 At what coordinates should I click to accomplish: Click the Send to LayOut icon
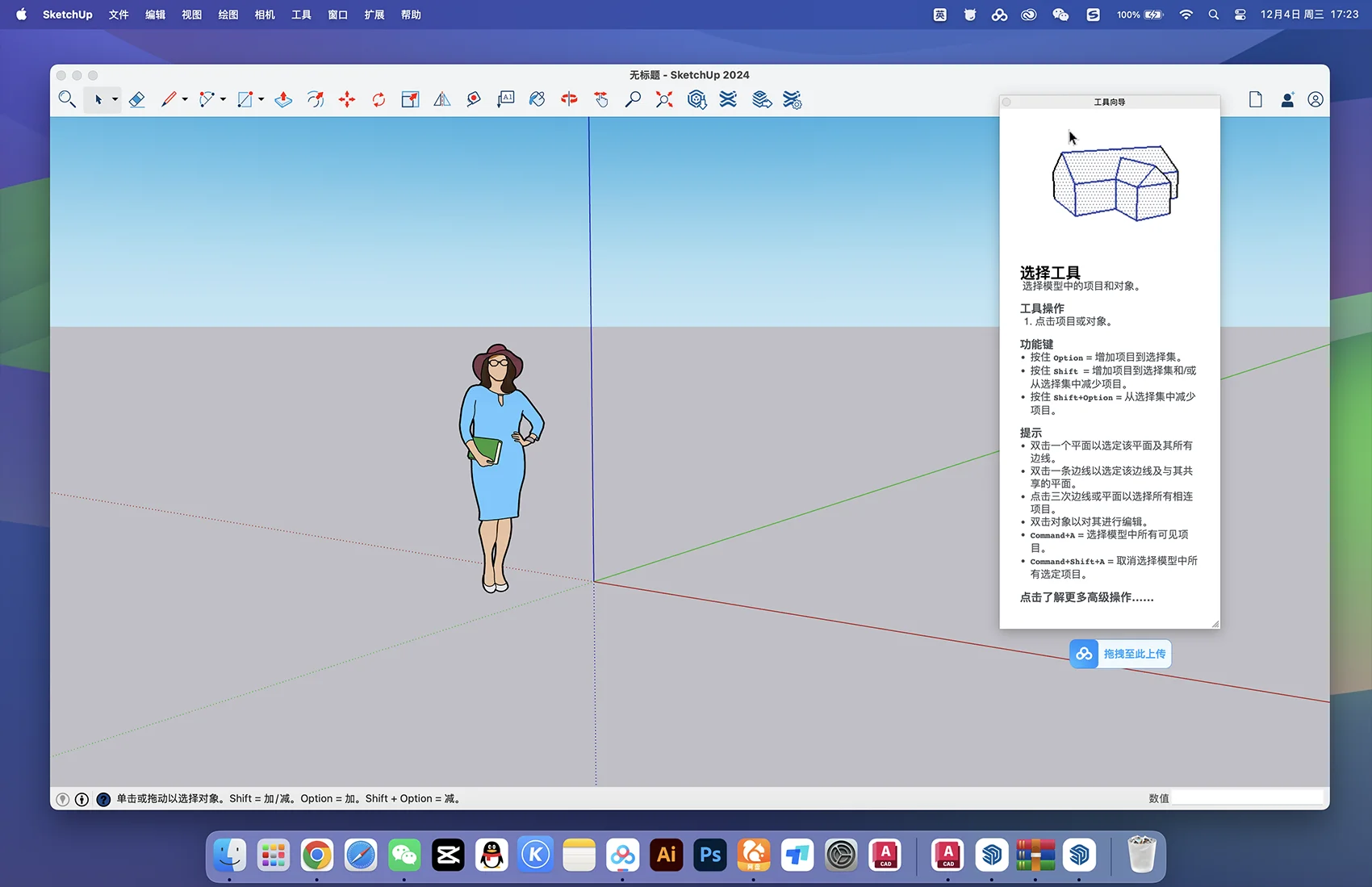761,99
